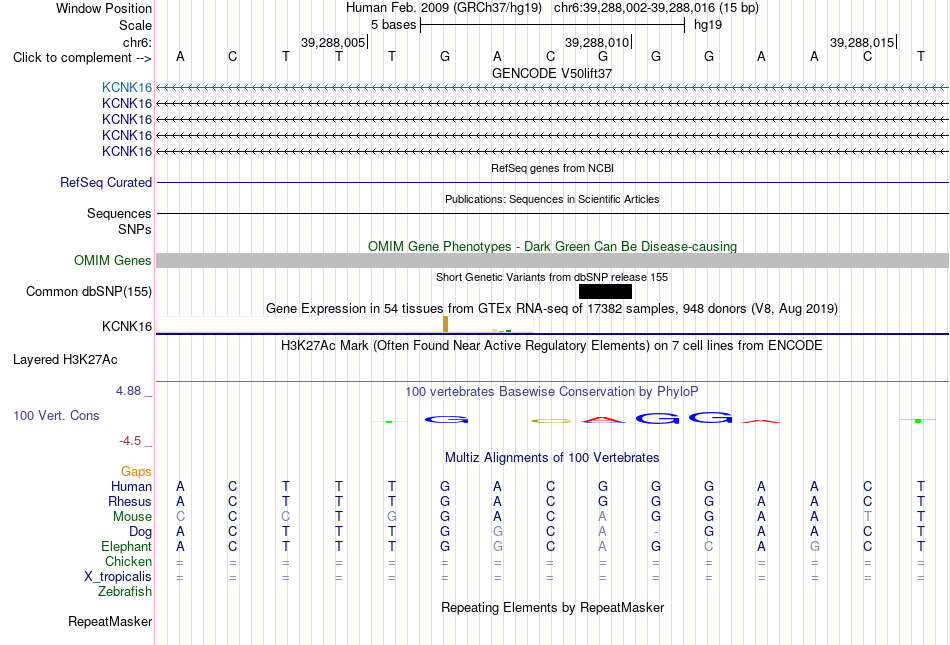Select the X_tropicalis species label
The image size is (950, 645).
118,577
